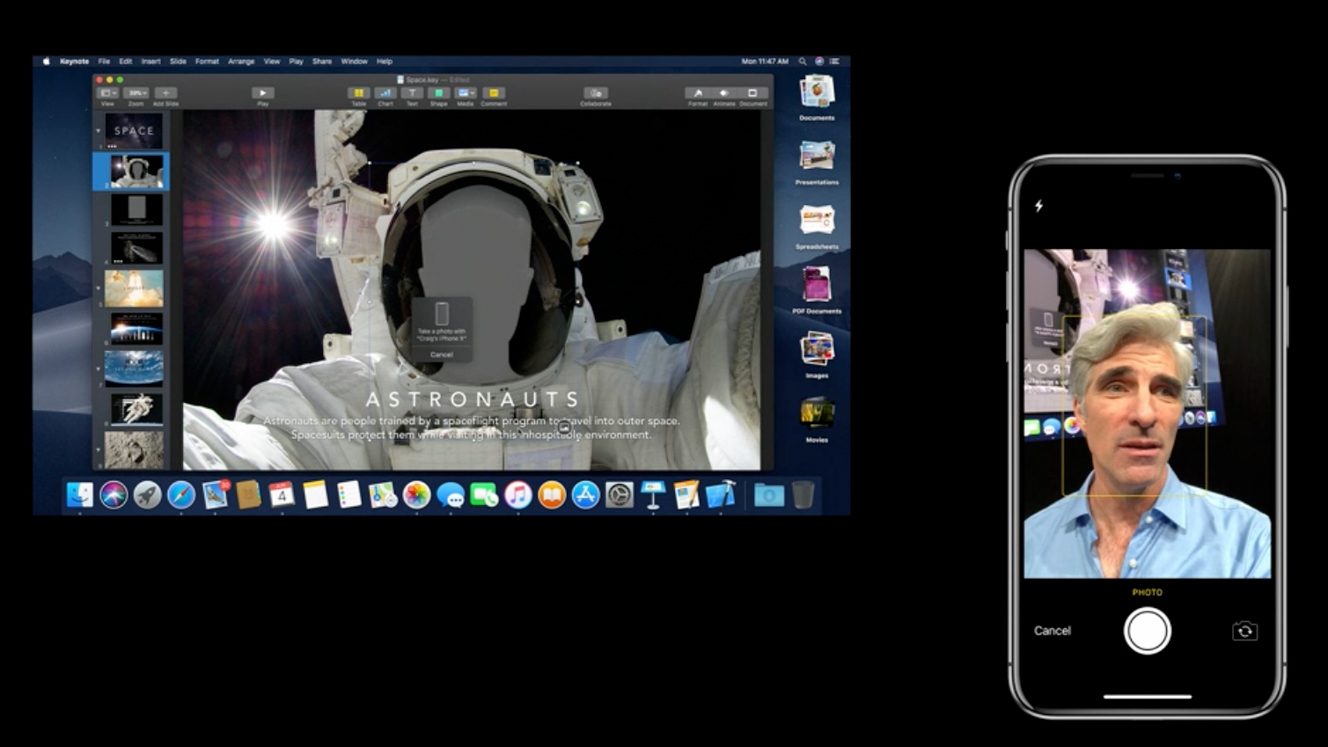Open the Spreadsheets stack on desktop

point(817,221)
